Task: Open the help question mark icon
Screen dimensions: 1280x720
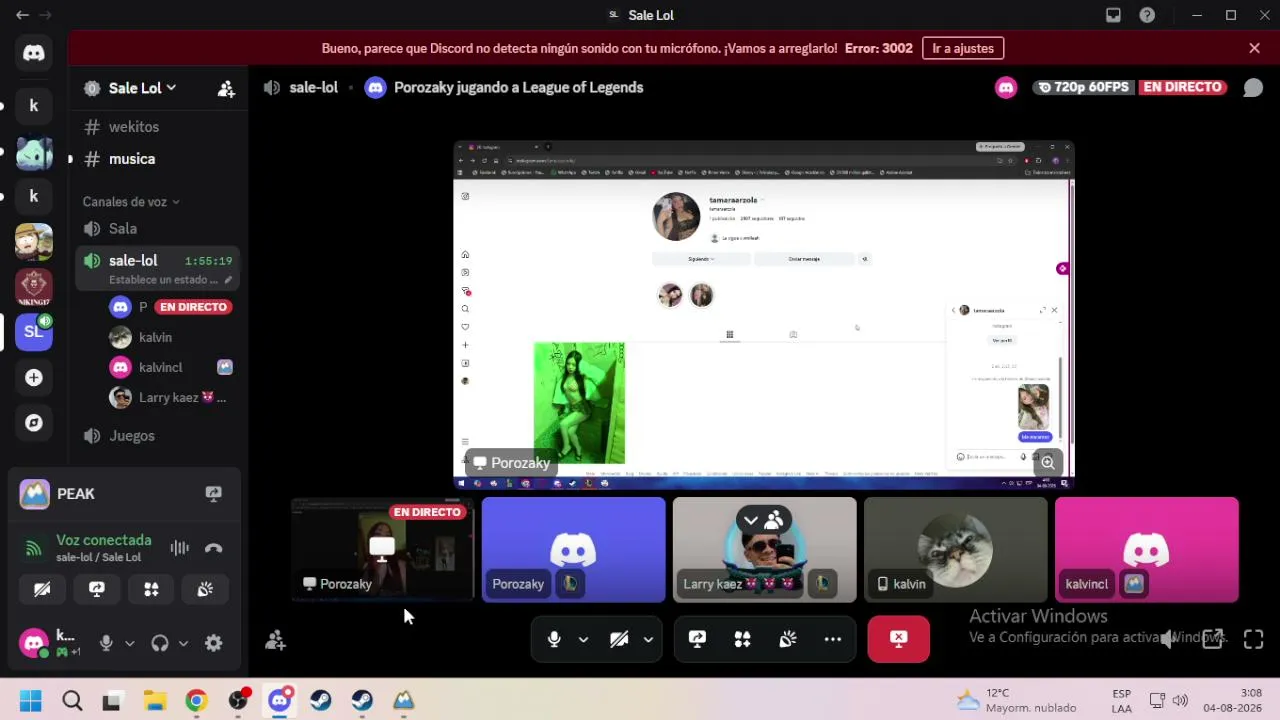Action: pyautogui.click(x=1147, y=15)
